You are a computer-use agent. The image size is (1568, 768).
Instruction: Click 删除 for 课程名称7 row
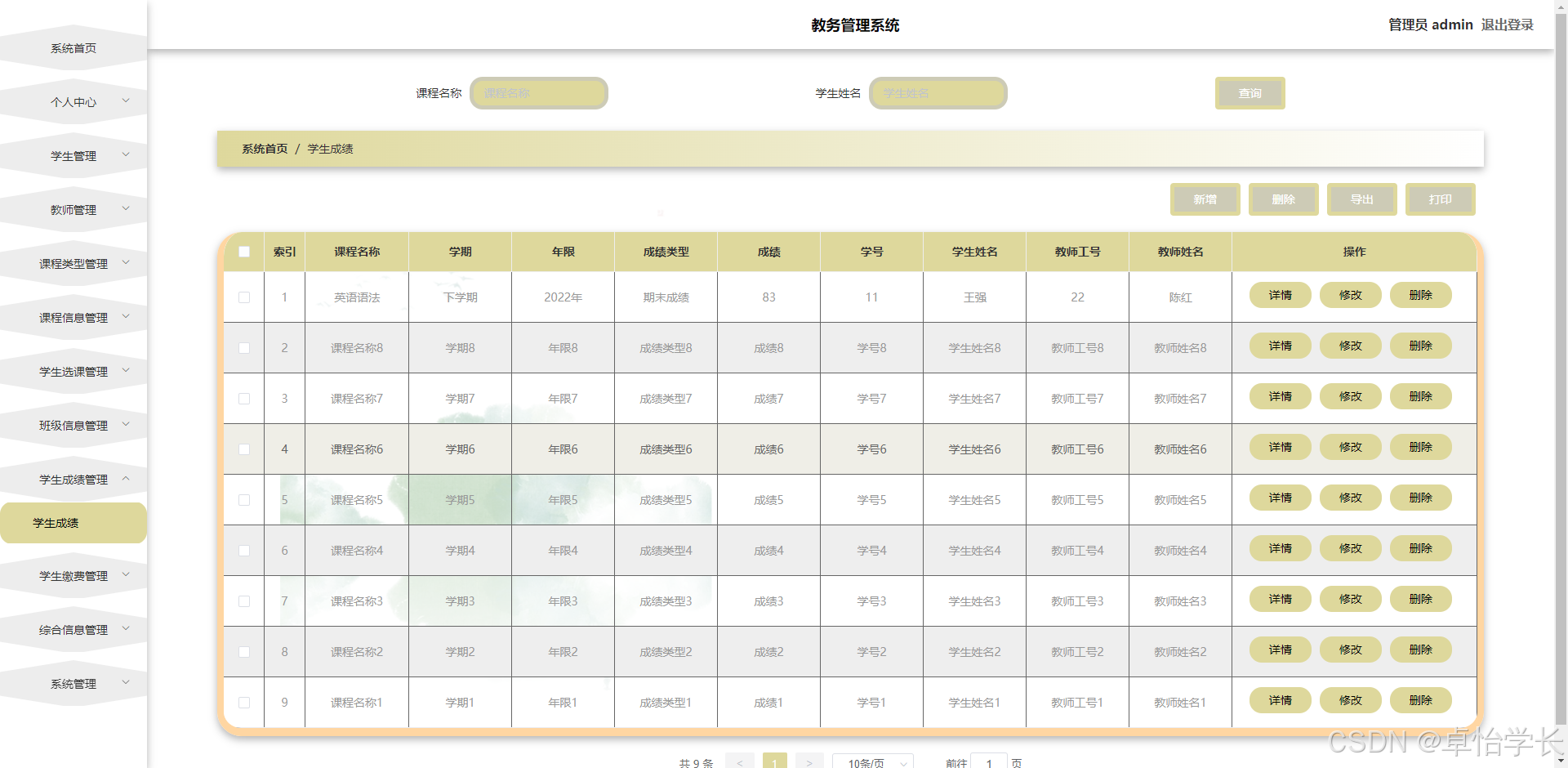[1420, 396]
